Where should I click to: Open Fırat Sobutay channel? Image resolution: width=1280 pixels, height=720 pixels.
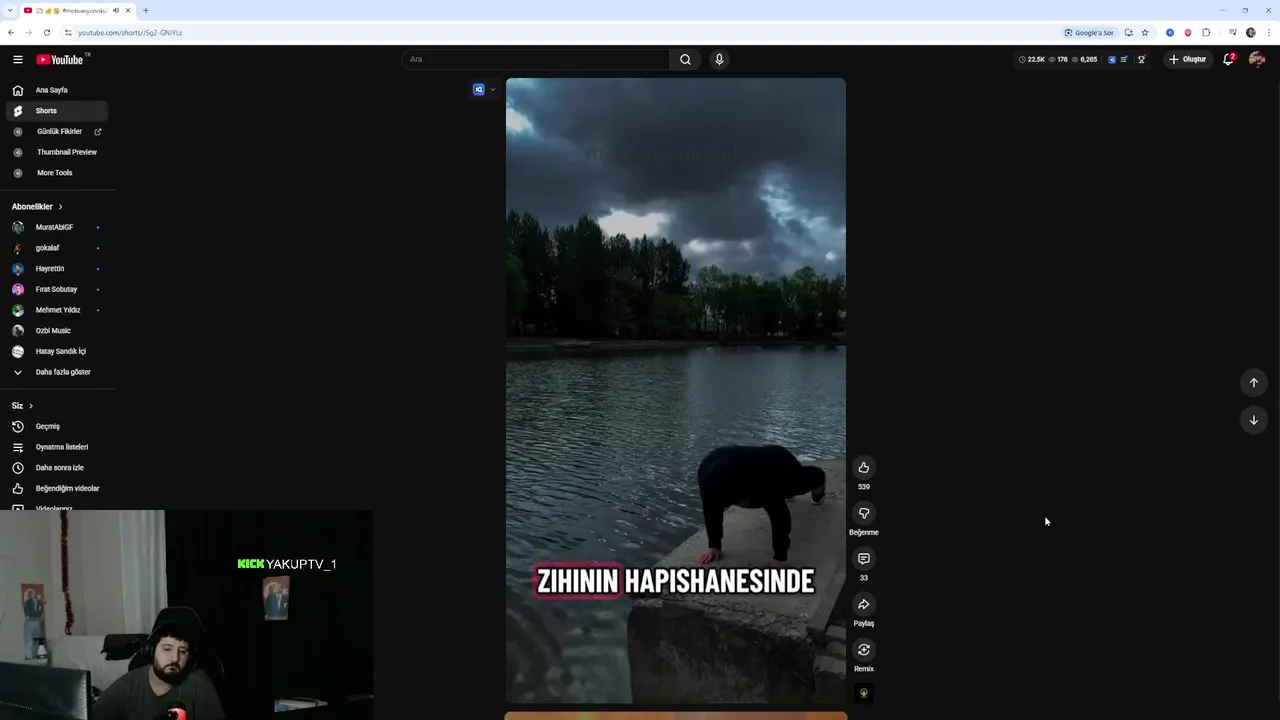pos(57,289)
